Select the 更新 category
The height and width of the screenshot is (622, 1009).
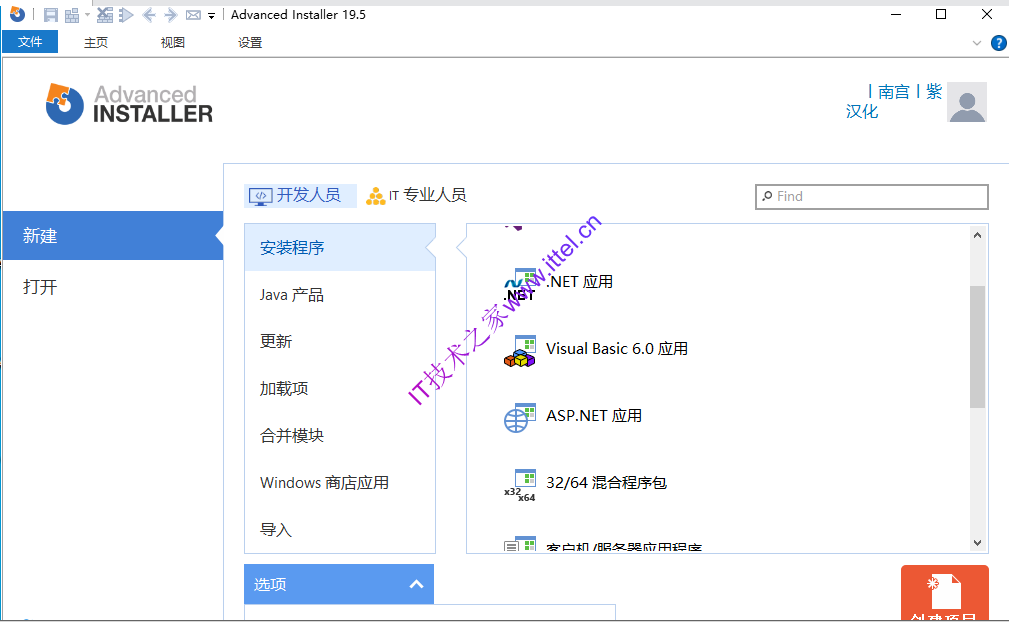click(340, 342)
